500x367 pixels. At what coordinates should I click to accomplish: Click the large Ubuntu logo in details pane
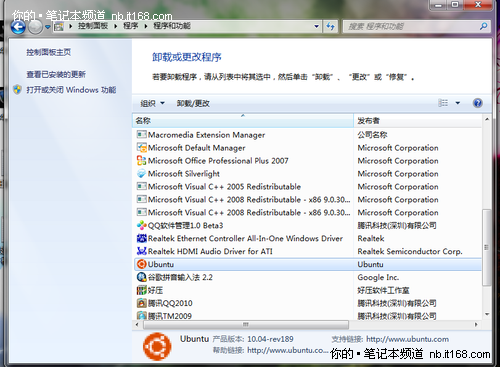[x=157, y=346]
